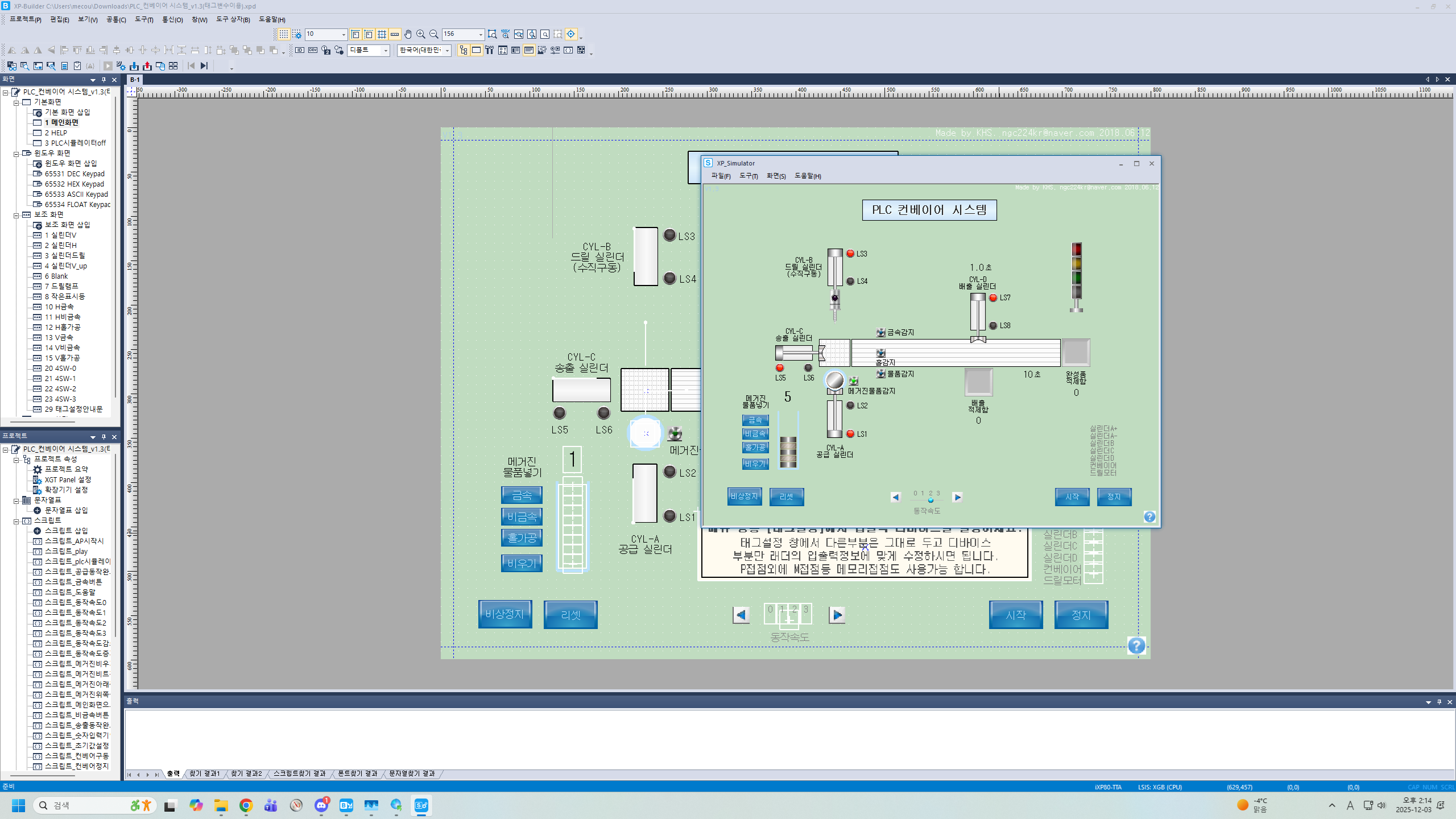Open Chrome from the taskbar
The image size is (1456, 819).
point(246,805)
